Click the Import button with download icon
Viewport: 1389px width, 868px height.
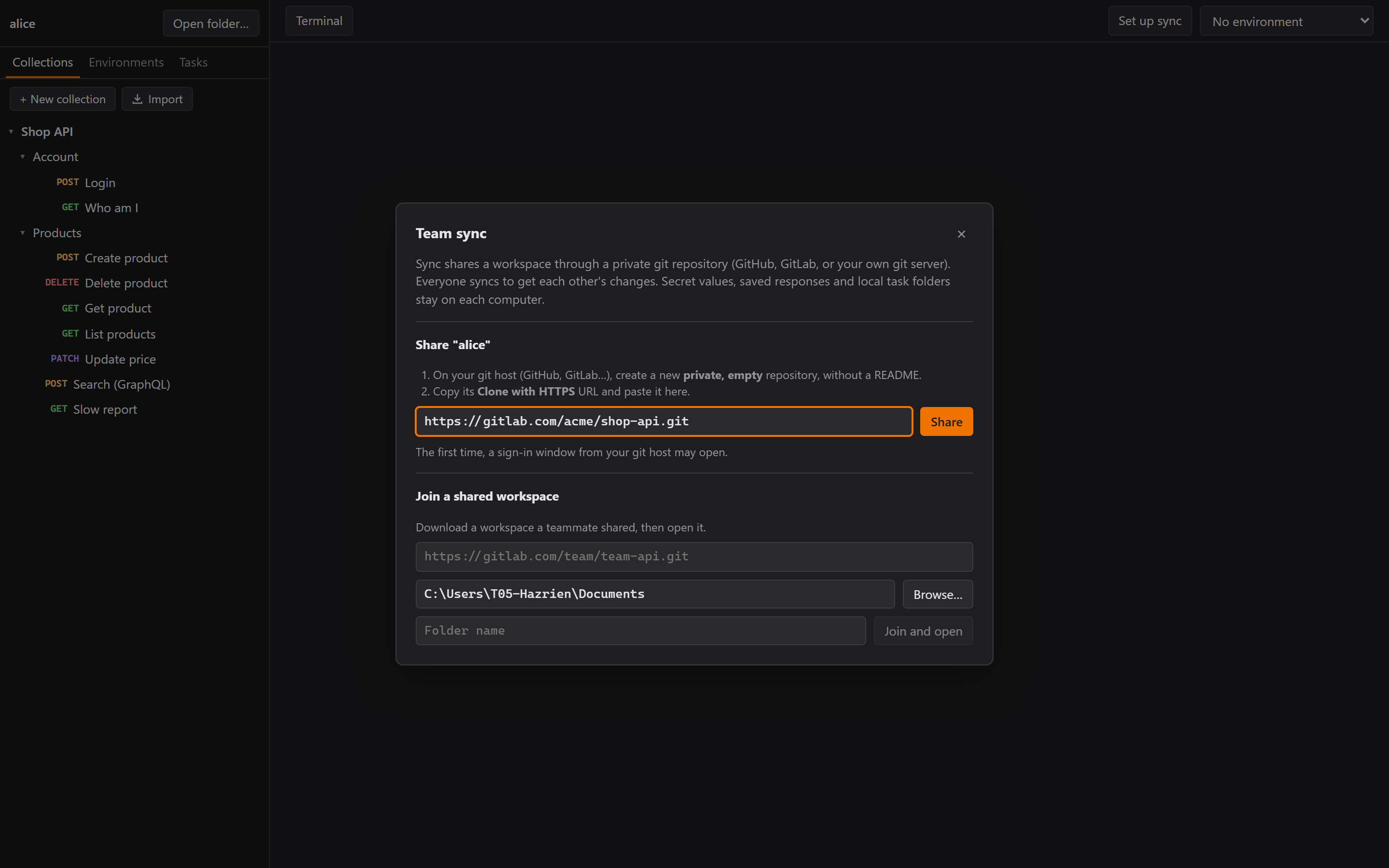click(157, 99)
